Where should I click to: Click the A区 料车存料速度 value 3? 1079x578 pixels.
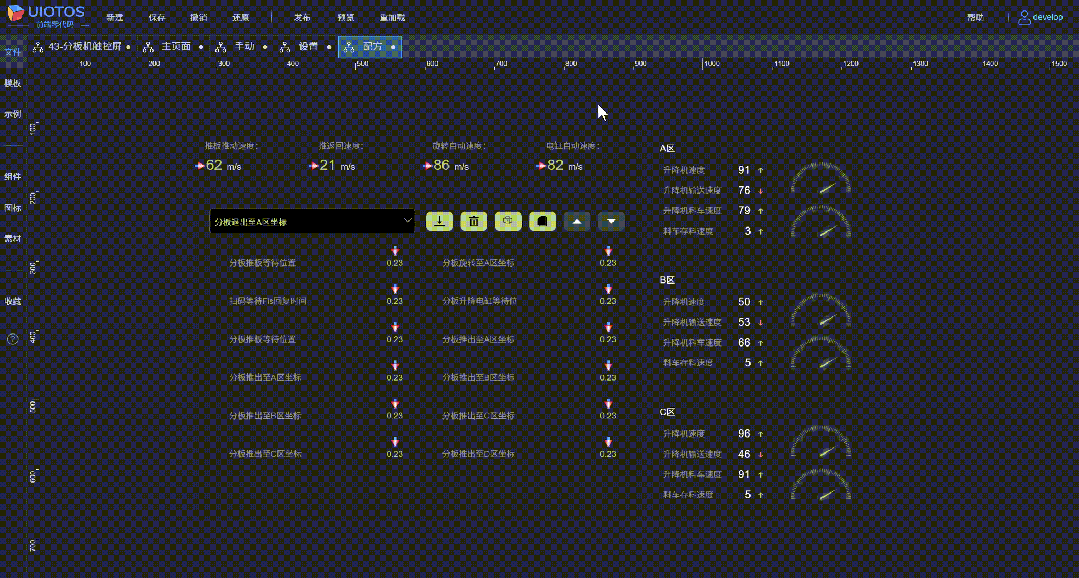tap(748, 231)
